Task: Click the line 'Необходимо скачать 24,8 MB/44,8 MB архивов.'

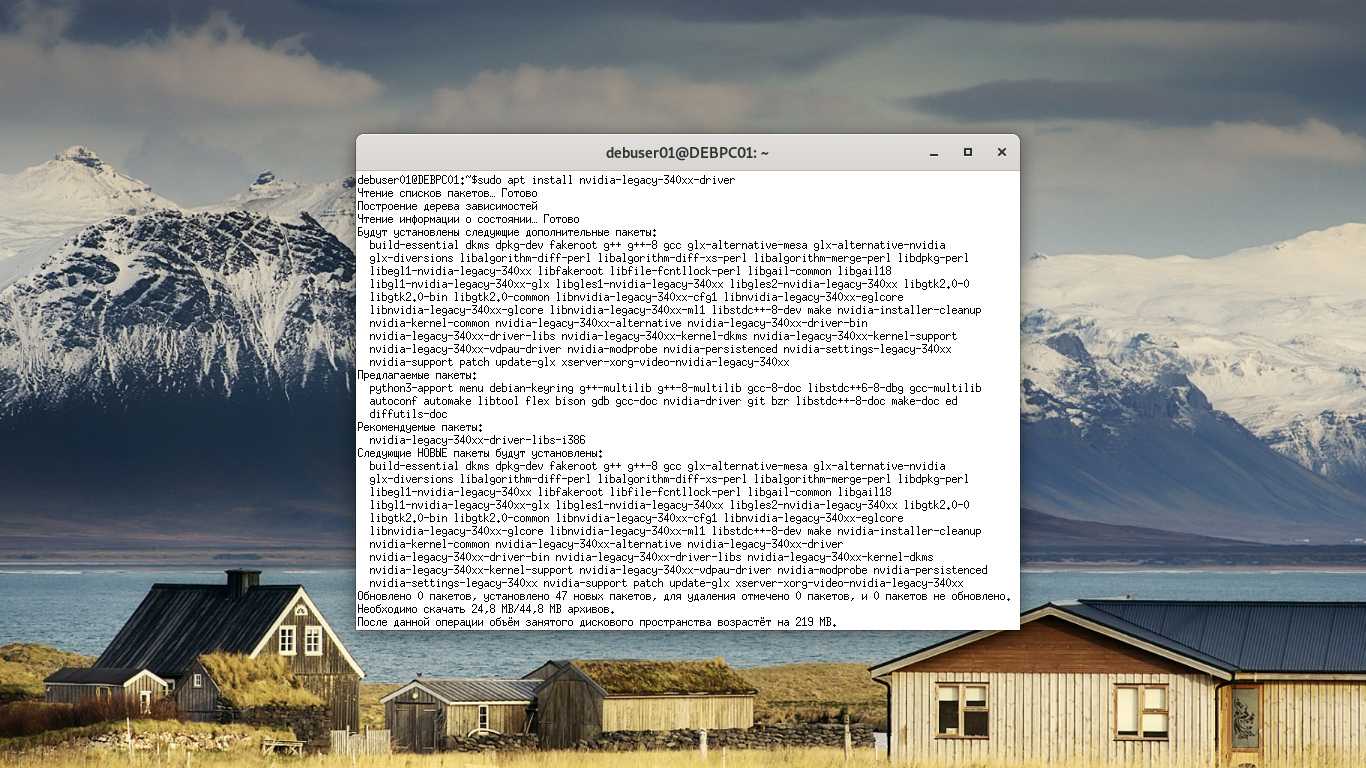Action: point(486,609)
